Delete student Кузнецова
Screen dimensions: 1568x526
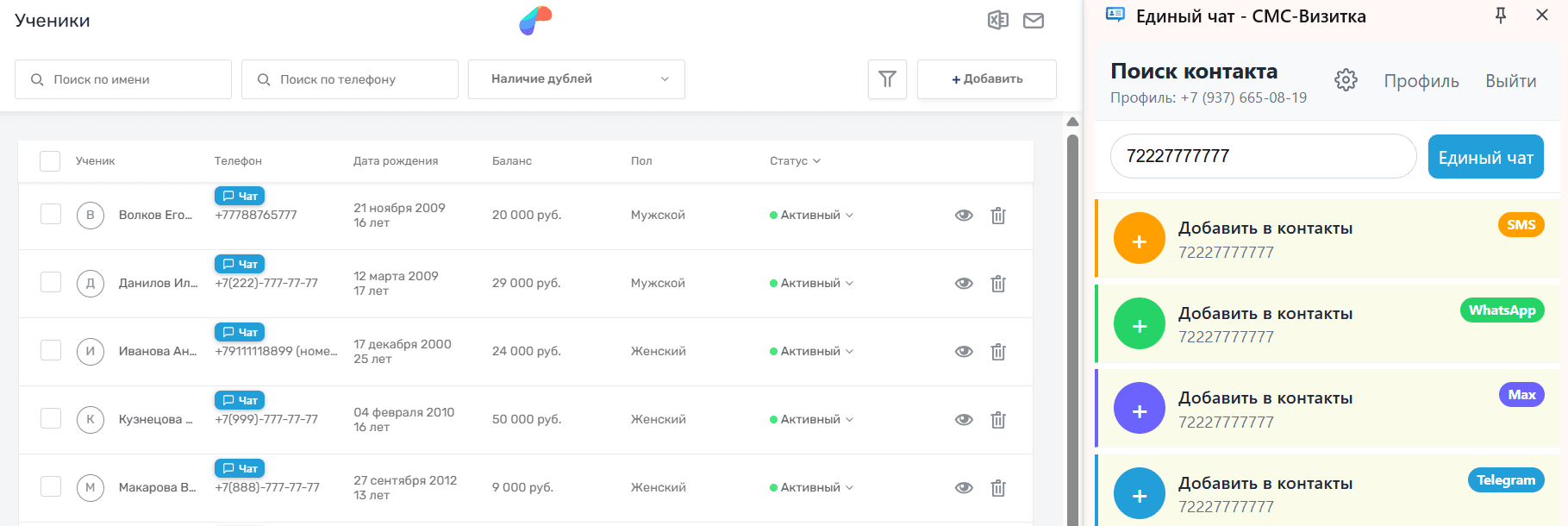pyautogui.click(x=998, y=420)
